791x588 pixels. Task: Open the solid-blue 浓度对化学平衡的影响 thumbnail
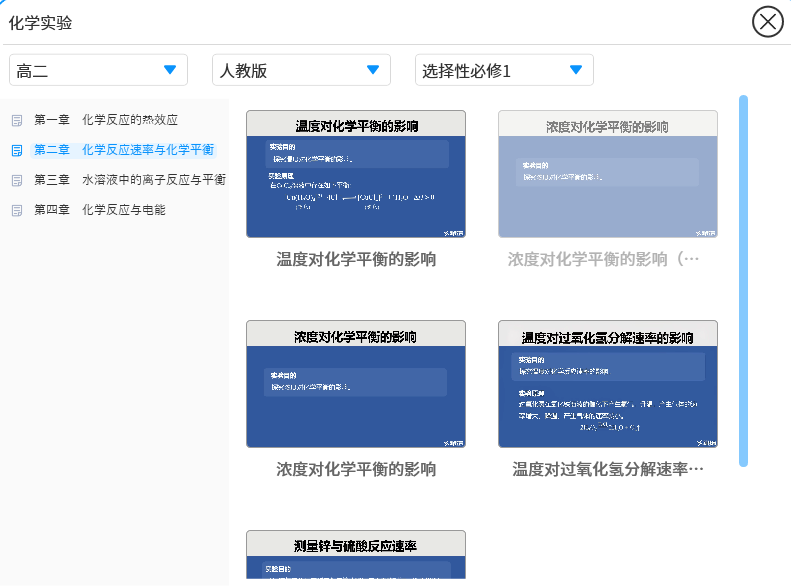click(x=356, y=384)
